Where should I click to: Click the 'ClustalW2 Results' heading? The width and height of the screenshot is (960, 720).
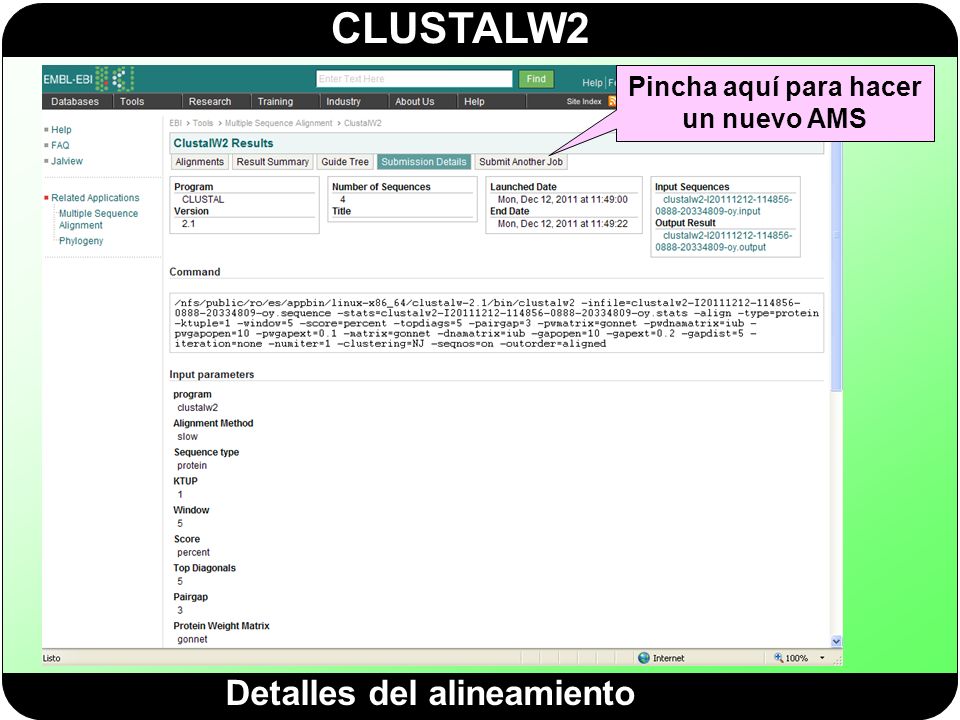pyautogui.click(x=223, y=143)
